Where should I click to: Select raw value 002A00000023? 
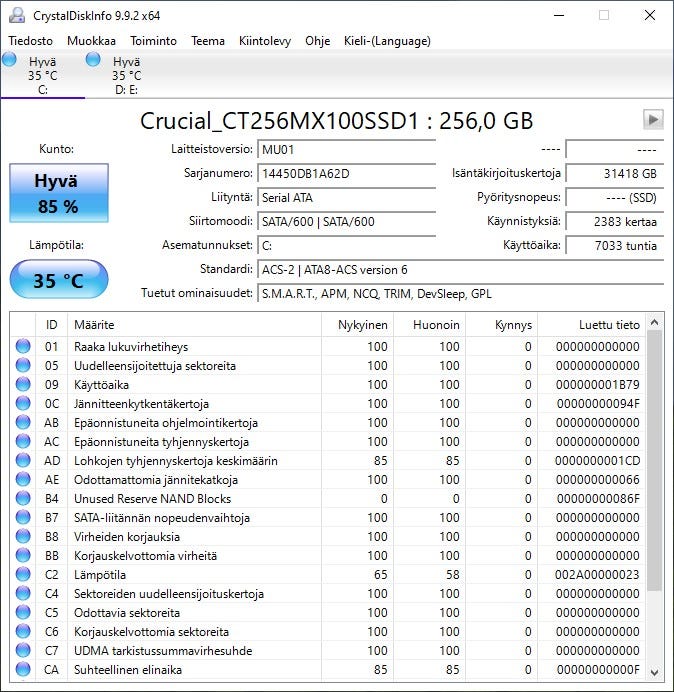click(x=597, y=575)
